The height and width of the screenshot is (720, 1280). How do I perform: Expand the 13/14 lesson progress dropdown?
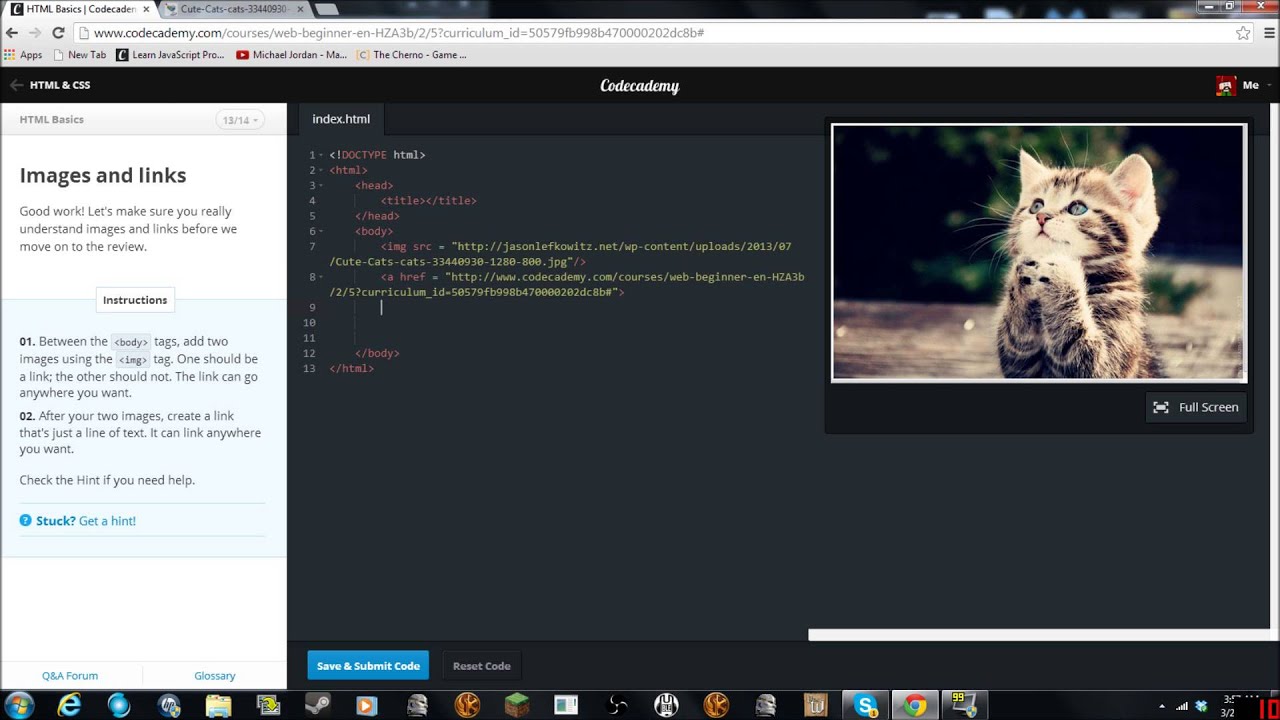[x=239, y=120]
